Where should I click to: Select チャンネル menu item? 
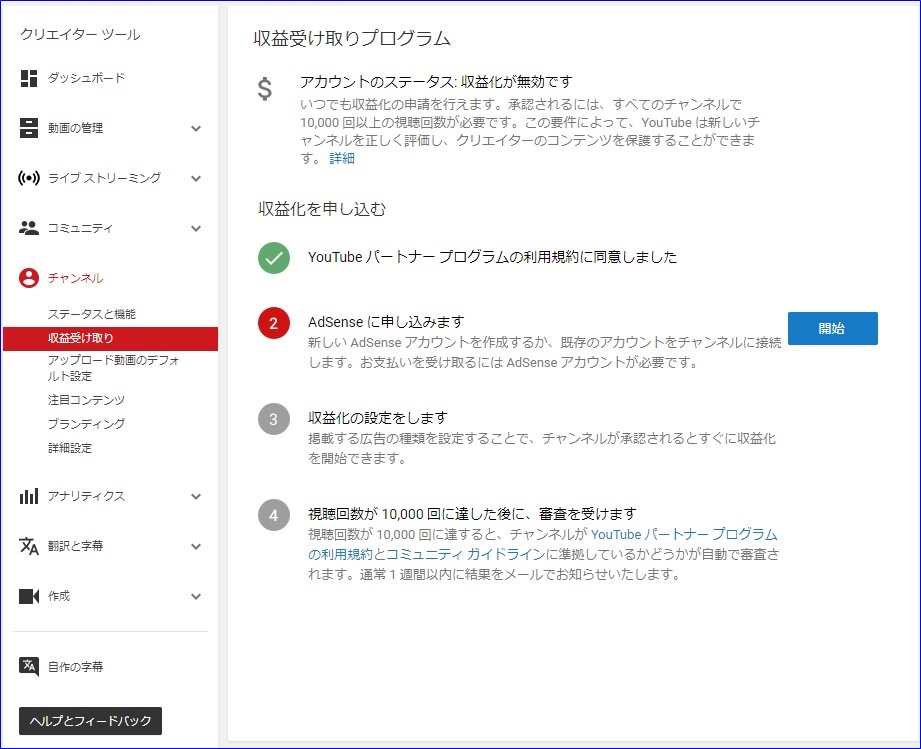(75, 278)
